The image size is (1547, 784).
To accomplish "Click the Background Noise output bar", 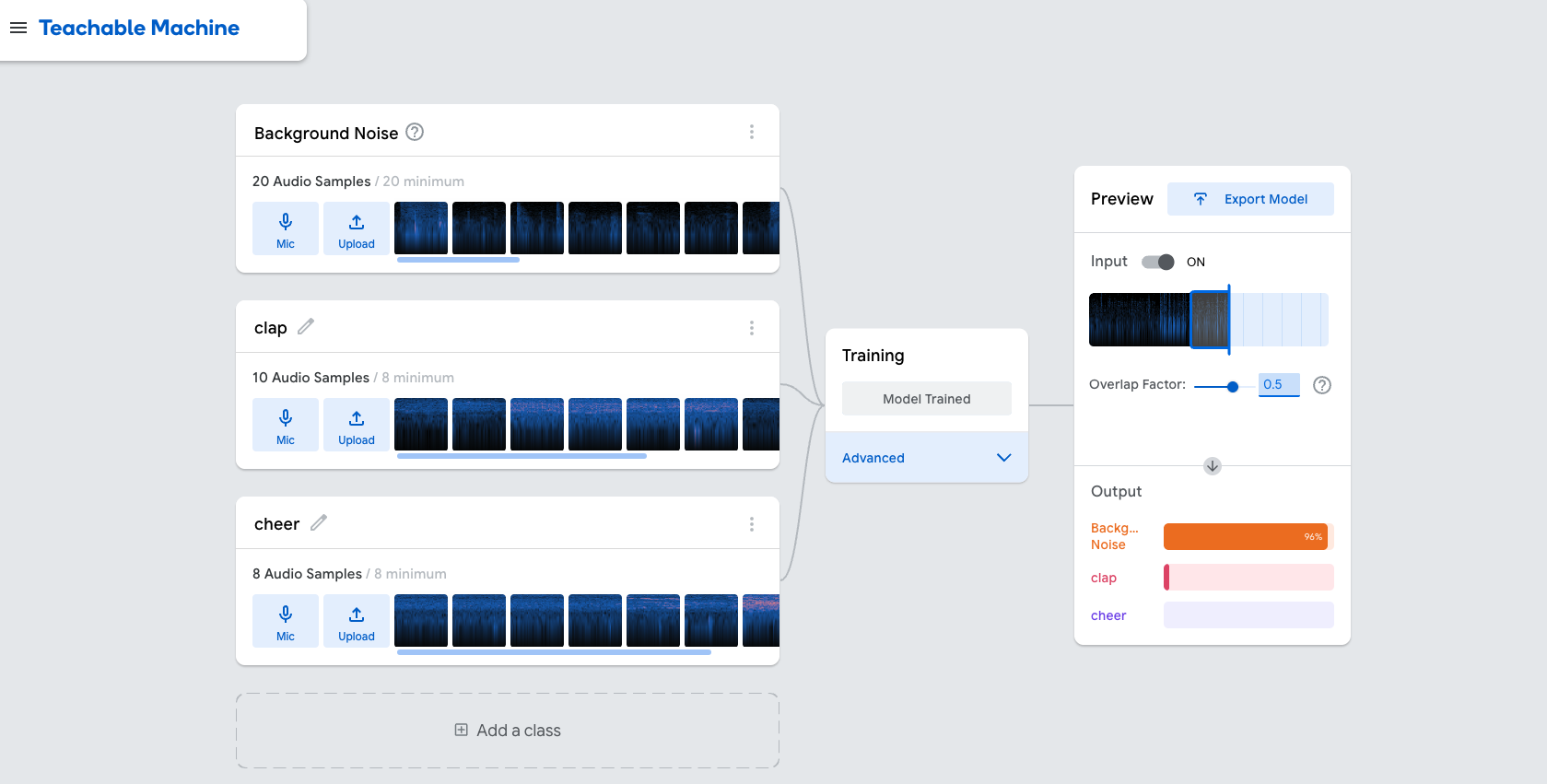I will point(1248,536).
